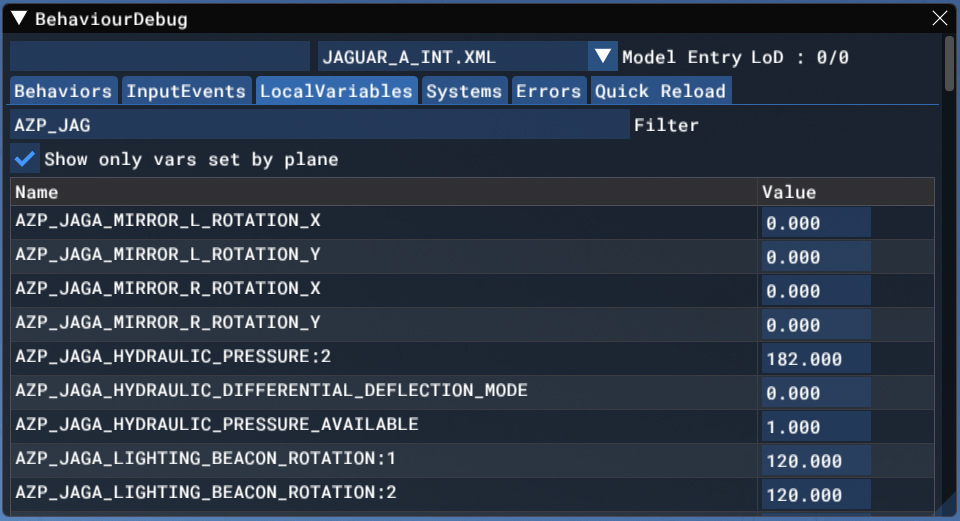Collapse the BehaviourDebug window triangle
Image resolution: width=960 pixels, height=521 pixels.
(18, 19)
